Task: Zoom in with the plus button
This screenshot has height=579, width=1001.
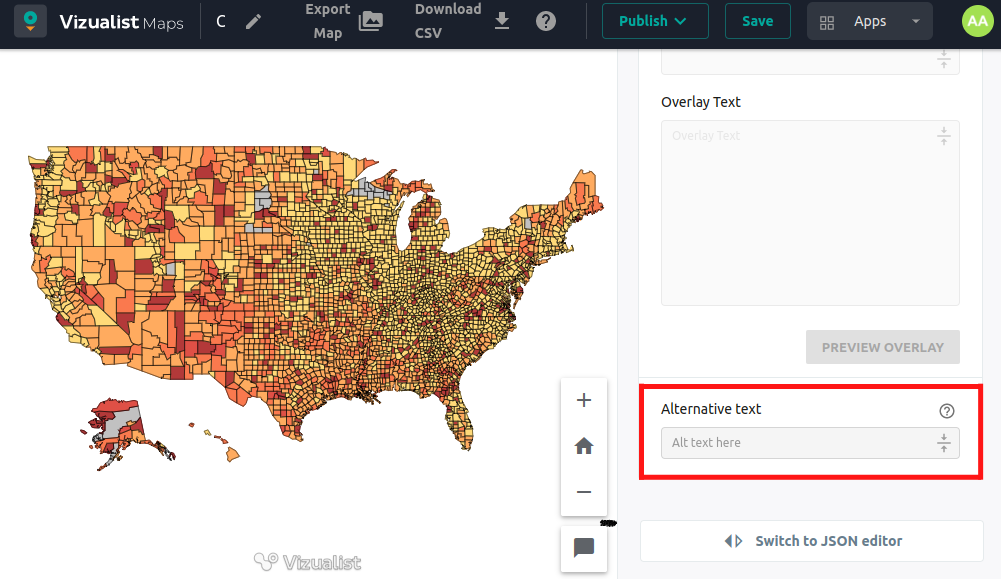Action: click(x=584, y=401)
